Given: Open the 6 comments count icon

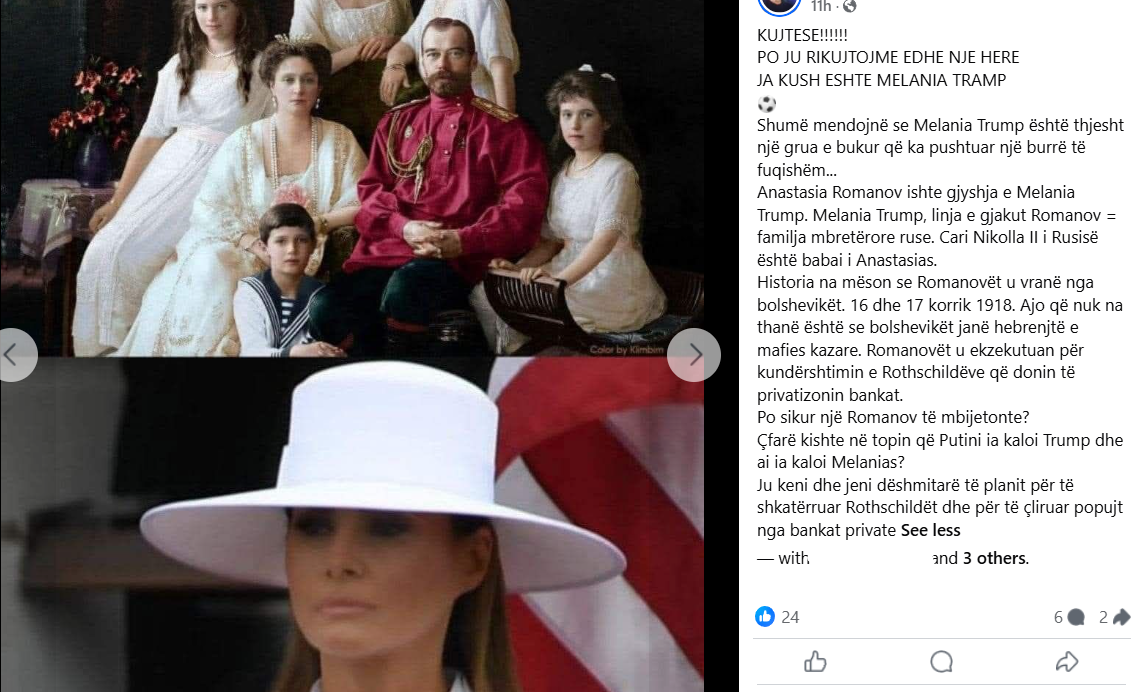Looking at the screenshot, I should (1075, 618).
